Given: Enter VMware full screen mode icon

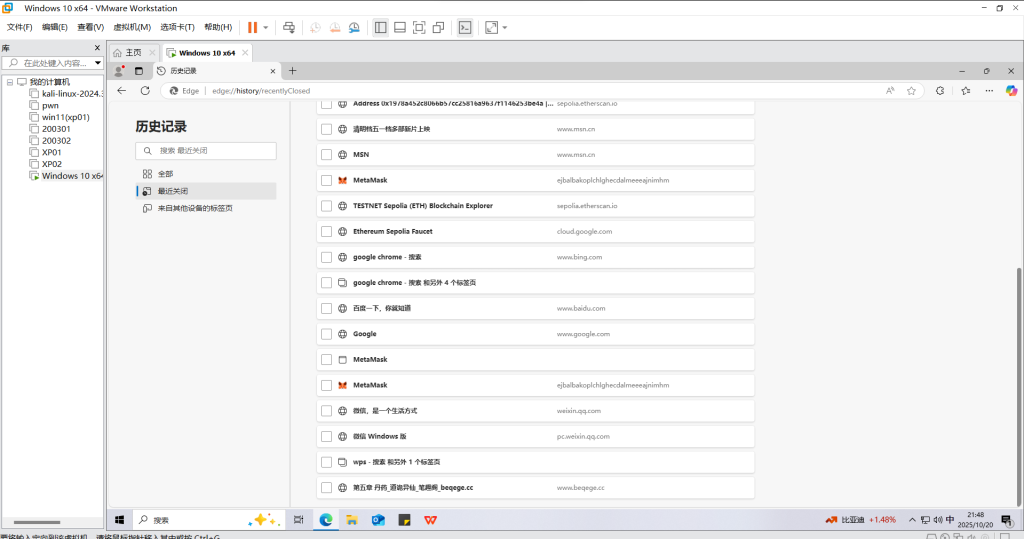Looking at the screenshot, I should [x=419, y=27].
